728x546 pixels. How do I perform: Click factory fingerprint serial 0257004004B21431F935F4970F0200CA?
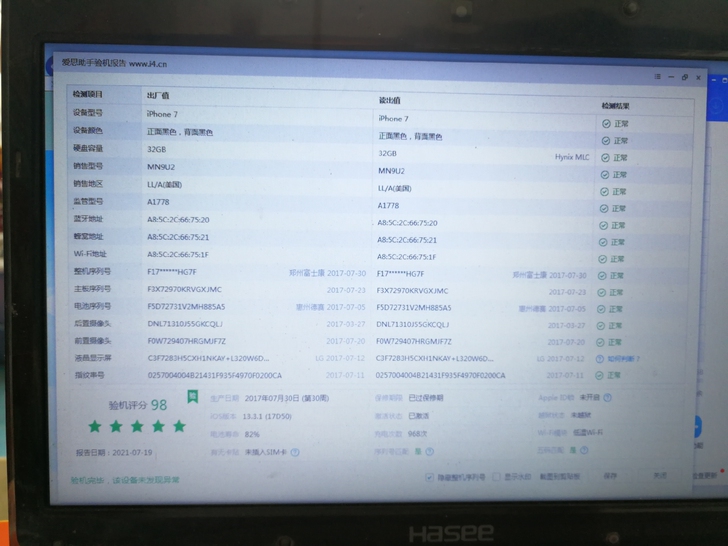click(214, 375)
